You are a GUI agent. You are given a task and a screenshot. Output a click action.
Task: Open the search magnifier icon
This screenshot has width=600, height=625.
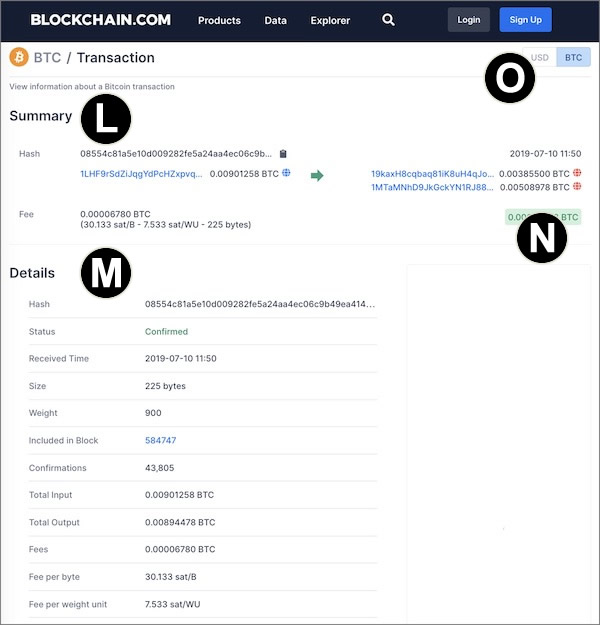pos(388,20)
